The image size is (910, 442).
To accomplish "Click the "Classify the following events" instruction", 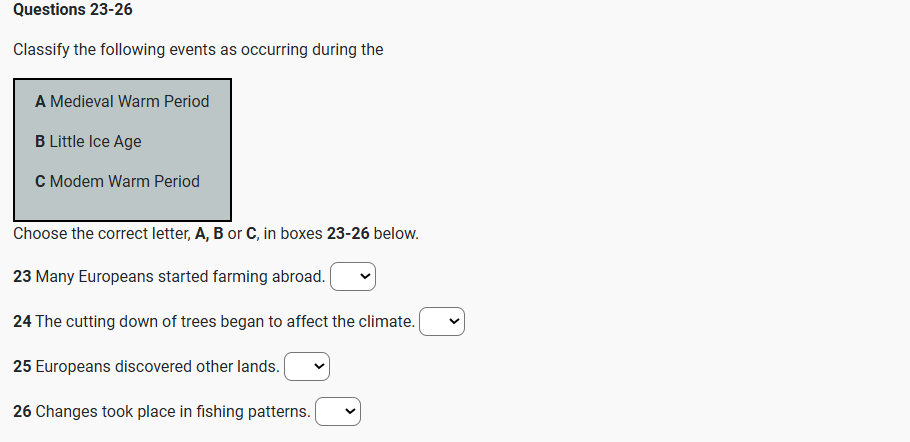I will (x=198, y=49).
